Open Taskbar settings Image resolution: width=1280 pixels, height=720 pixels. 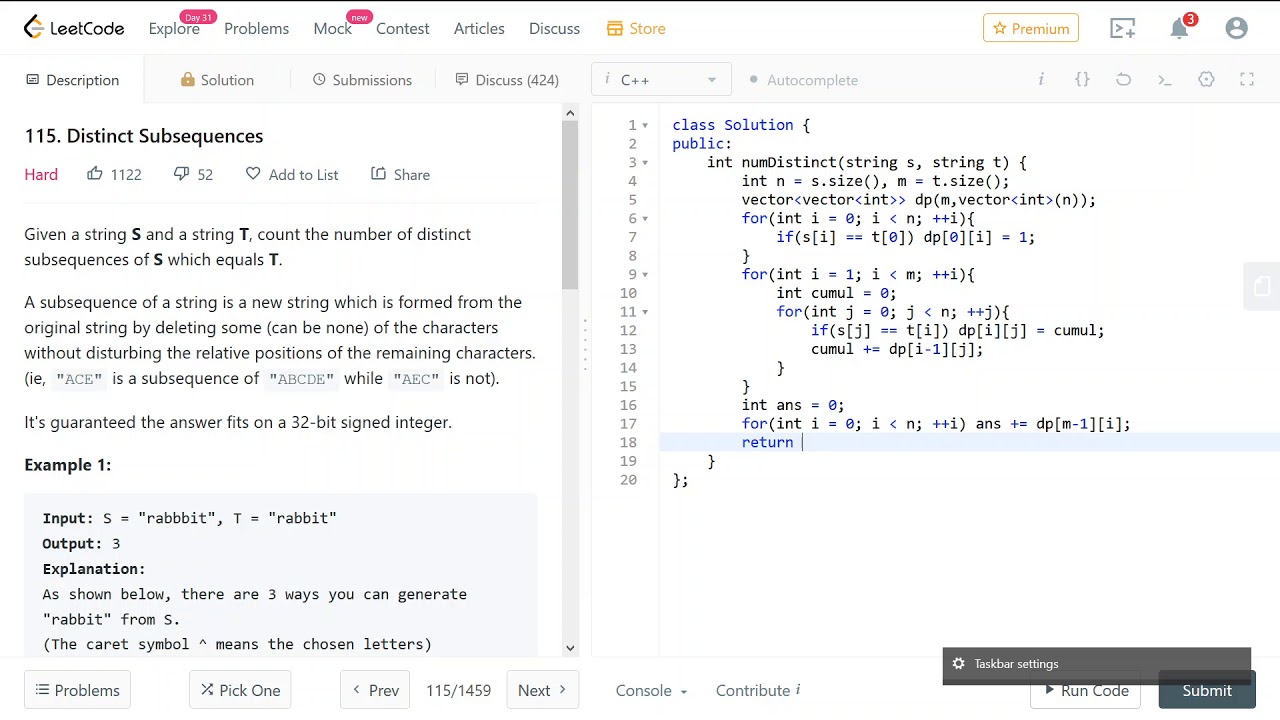pyautogui.click(x=1096, y=664)
